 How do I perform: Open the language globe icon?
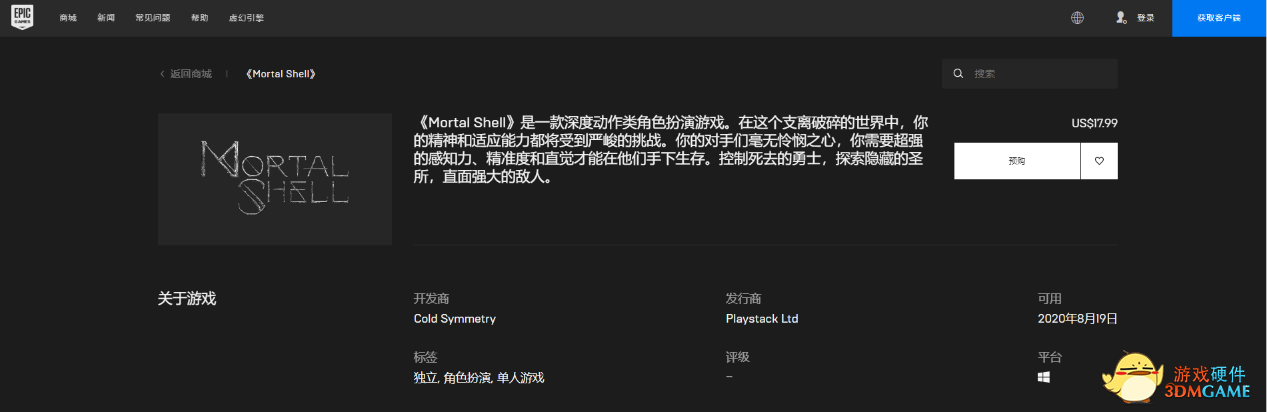click(1077, 18)
